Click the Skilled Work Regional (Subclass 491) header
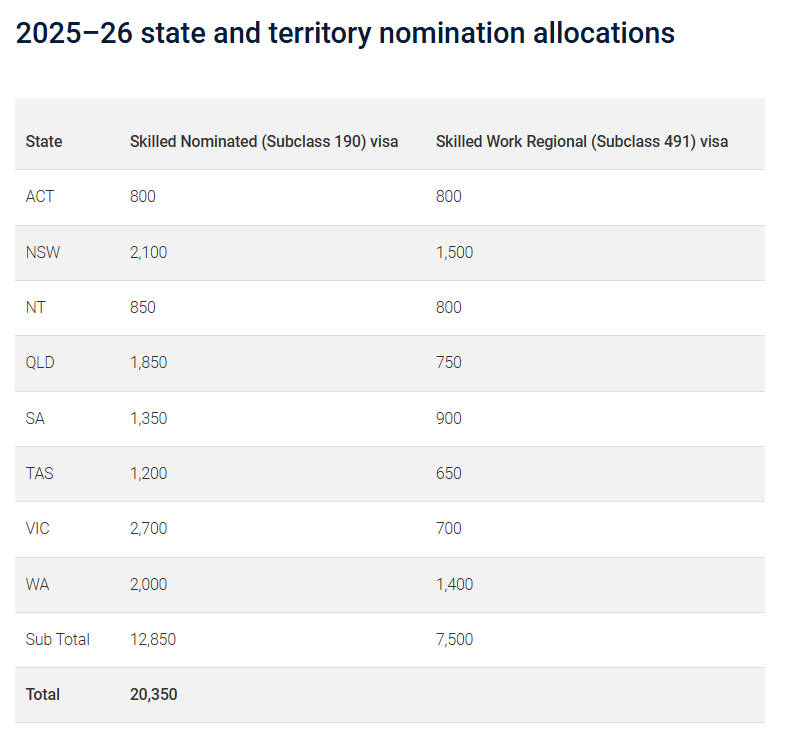This screenshot has width=786, height=743. (581, 141)
